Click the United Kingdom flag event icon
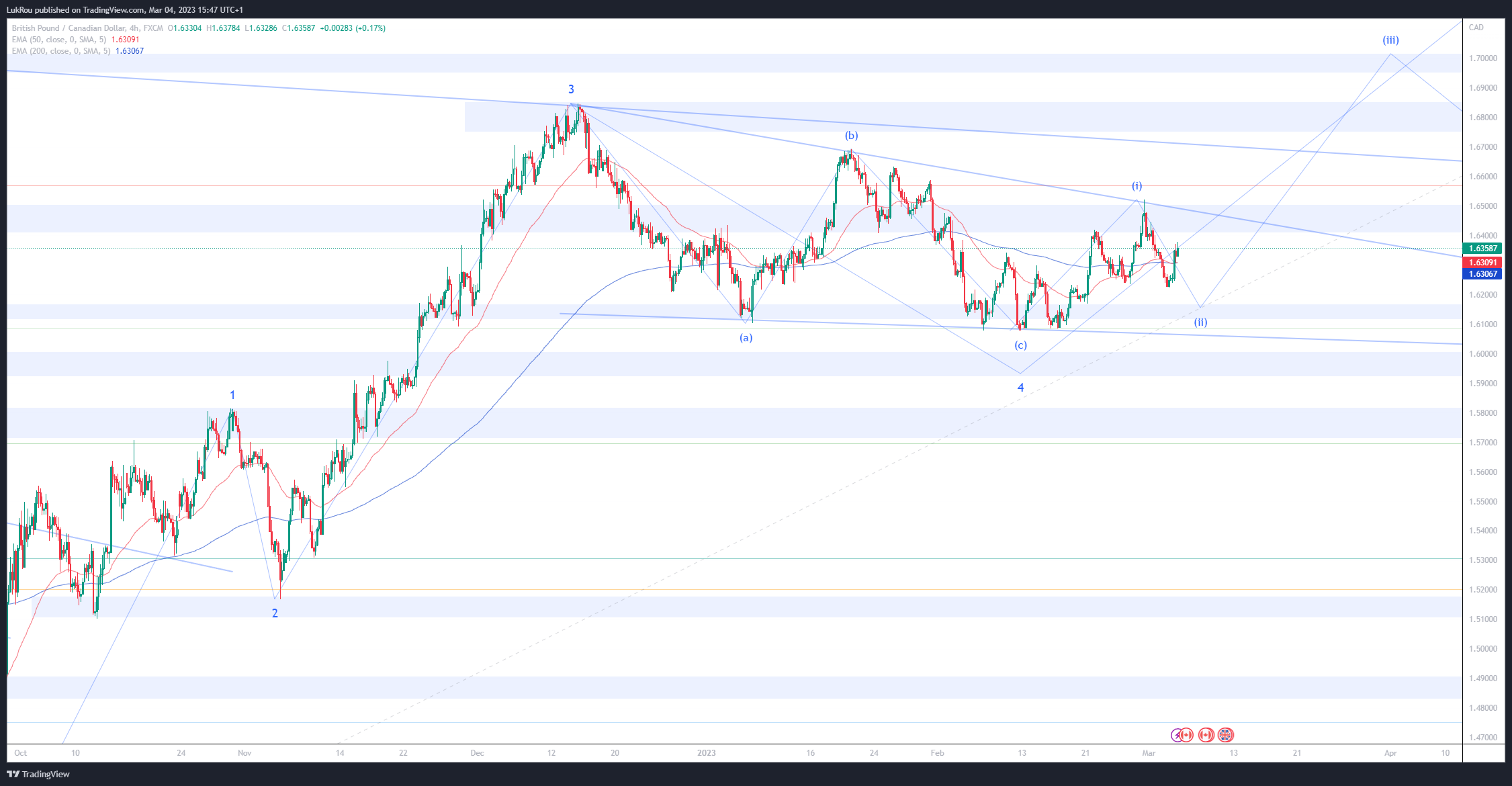1512x786 pixels. point(1226,735)
